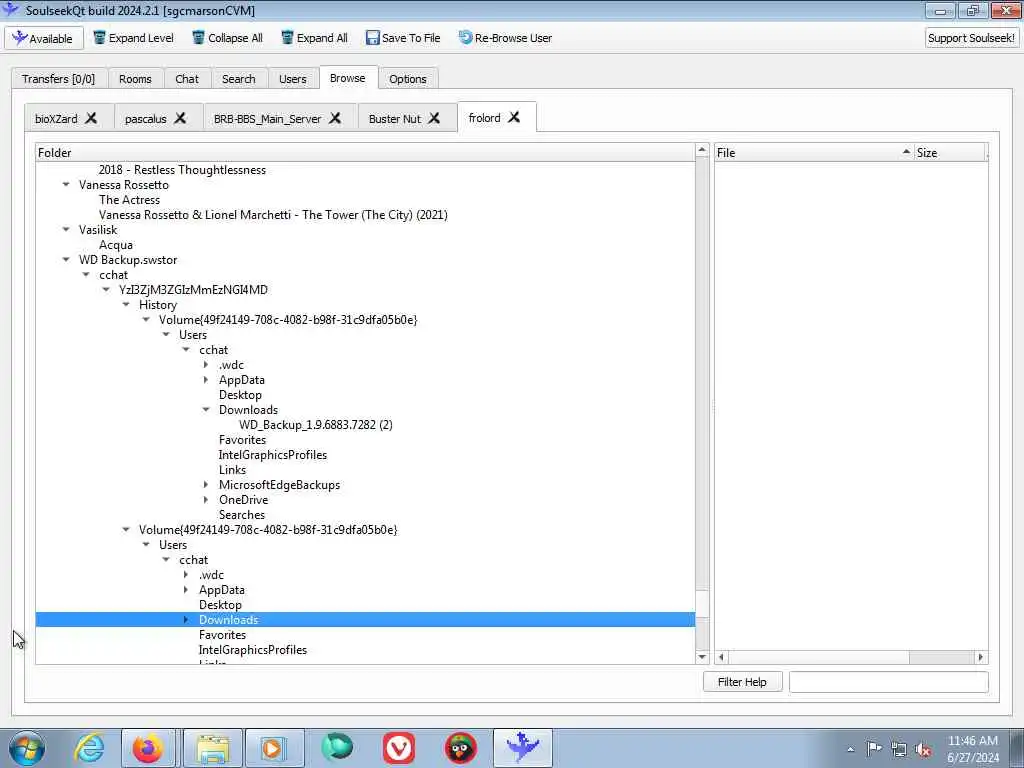This screenshot has width=1024, height=768.
Task: Close the frolord browse tab
Action: point(515,117)
